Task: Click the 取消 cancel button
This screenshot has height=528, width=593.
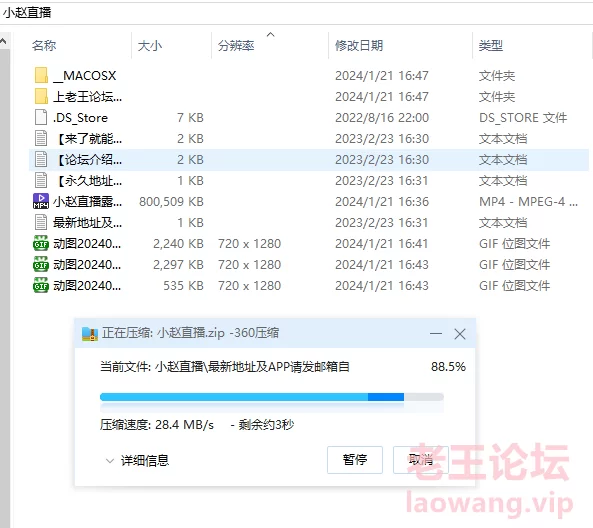Action: 421,460
